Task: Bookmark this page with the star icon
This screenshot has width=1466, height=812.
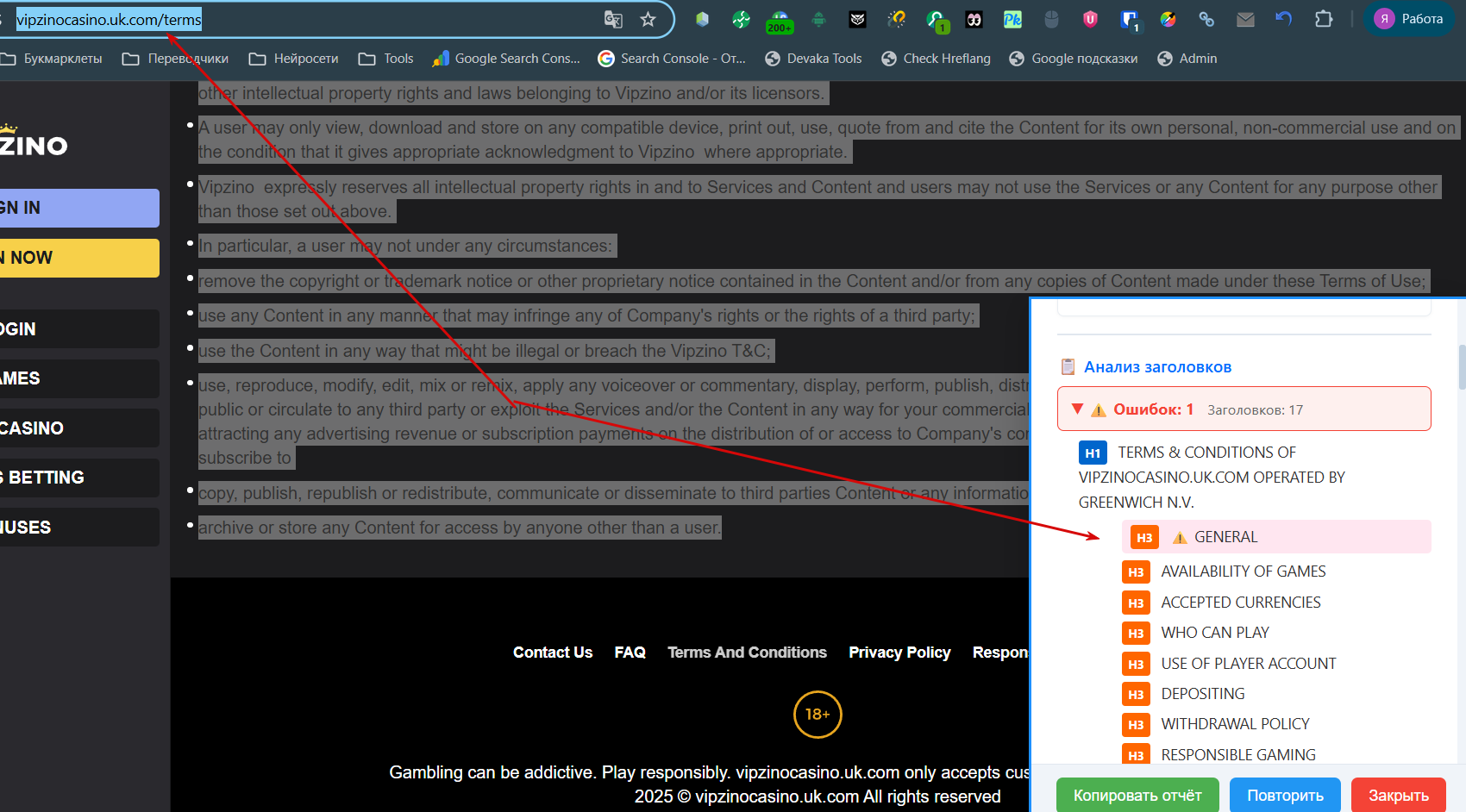Action: [648, 19]
